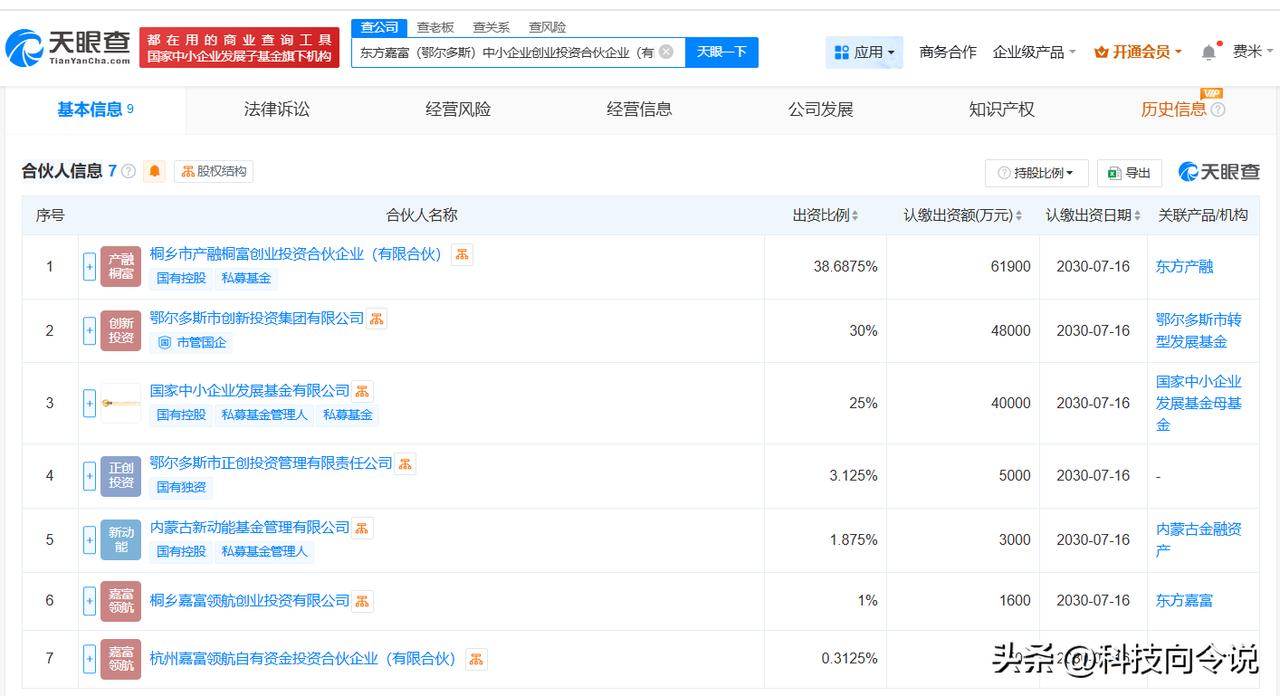Expand row 3 国家中小企业发展基金 with plus button
This screenshot has width=1280, height=696.
(x=89, y=403)
